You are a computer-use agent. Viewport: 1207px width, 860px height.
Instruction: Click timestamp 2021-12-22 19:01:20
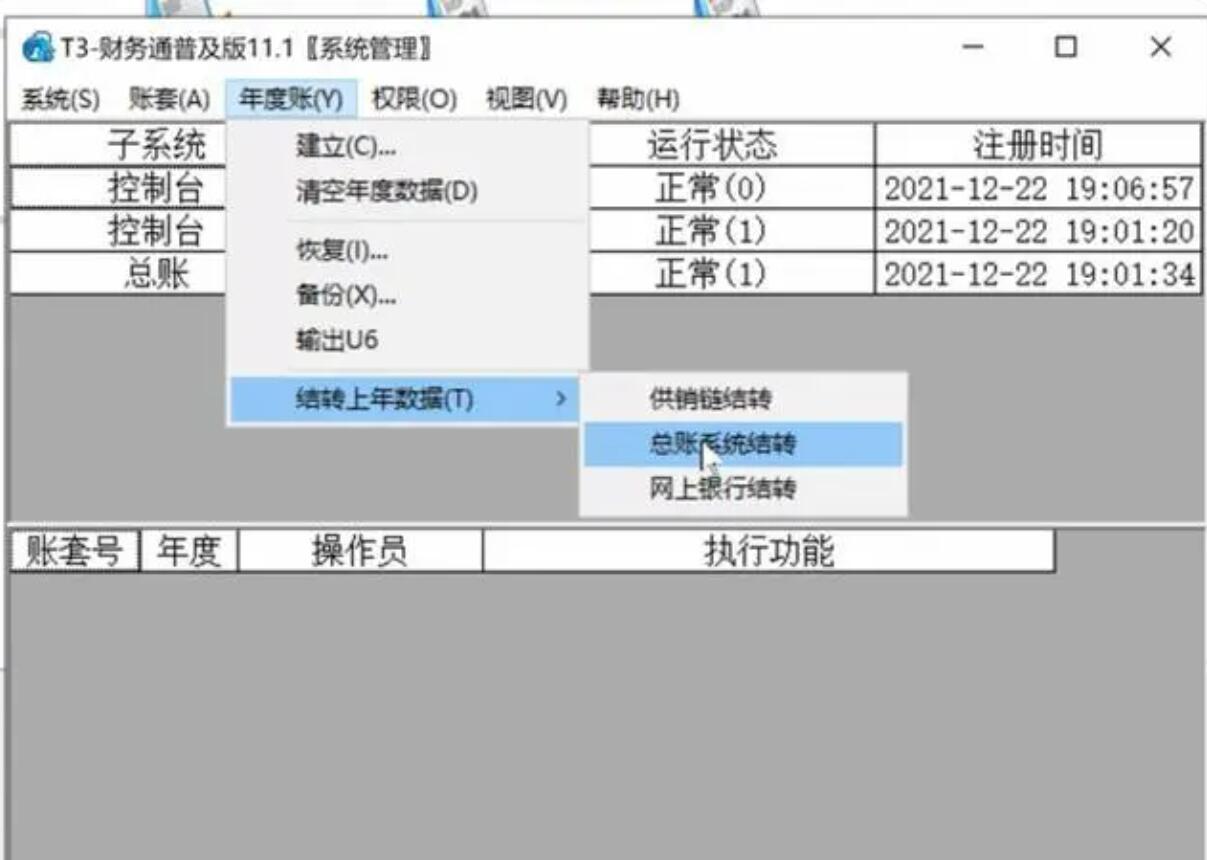[1038, 231]
